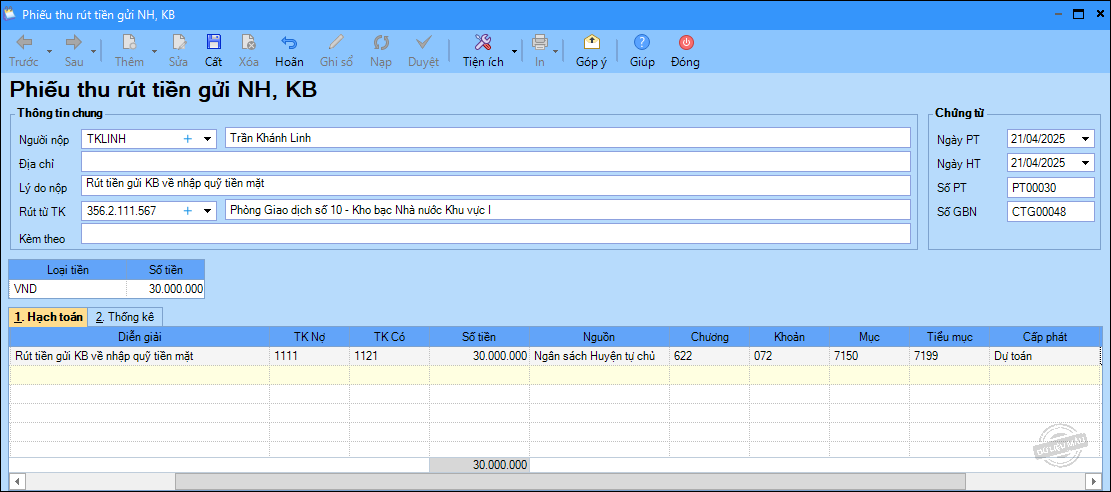The height and width of the screenshot is (492, 1111).
Task: Click the Nguồn column header
Action: pyautogui.click(x=599, y=337)
